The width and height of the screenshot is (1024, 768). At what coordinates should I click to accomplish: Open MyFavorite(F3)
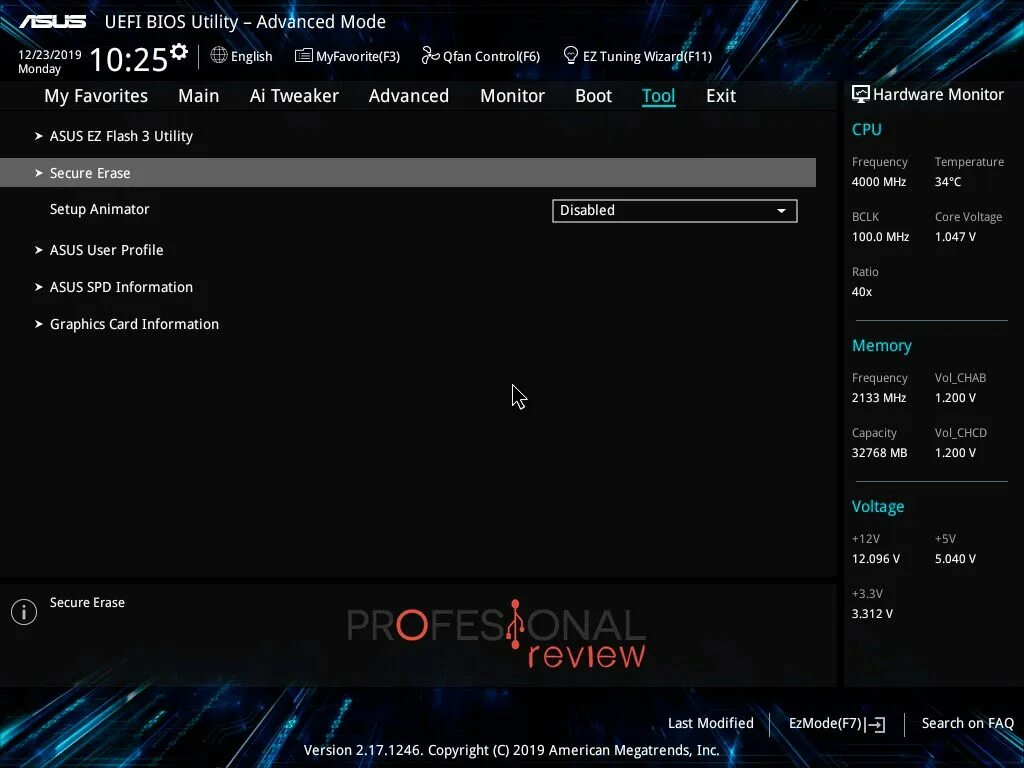click(x=347, y=56)
